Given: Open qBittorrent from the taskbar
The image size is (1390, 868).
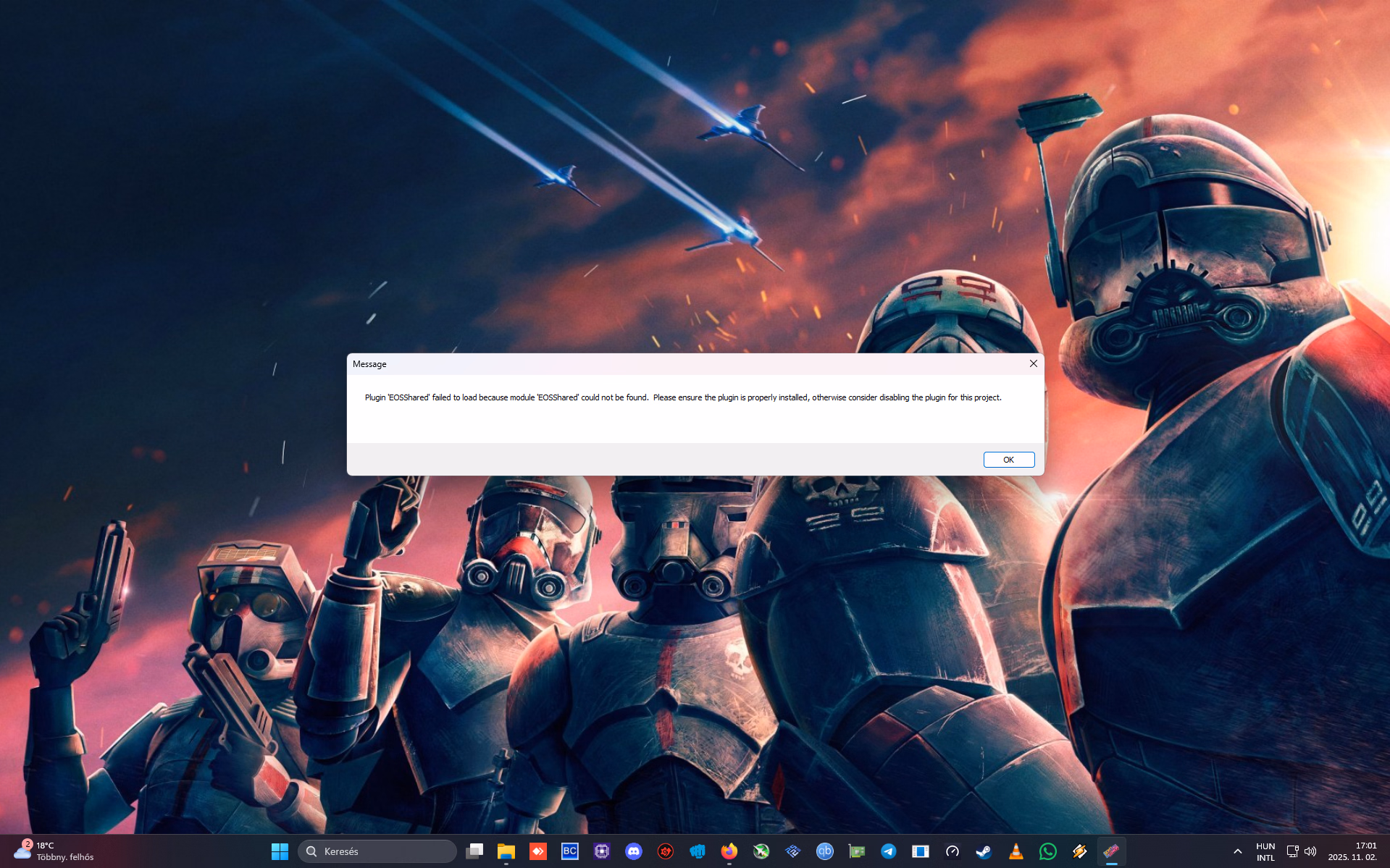Looking at the screenshot, I should [x=825, y=851].
